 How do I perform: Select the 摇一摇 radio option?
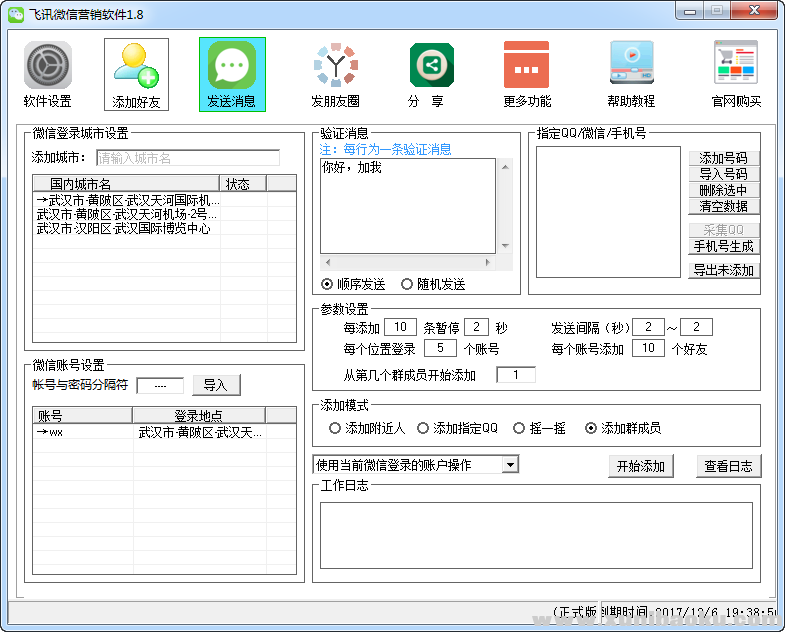pyautogui.click(x=519, y=428)
